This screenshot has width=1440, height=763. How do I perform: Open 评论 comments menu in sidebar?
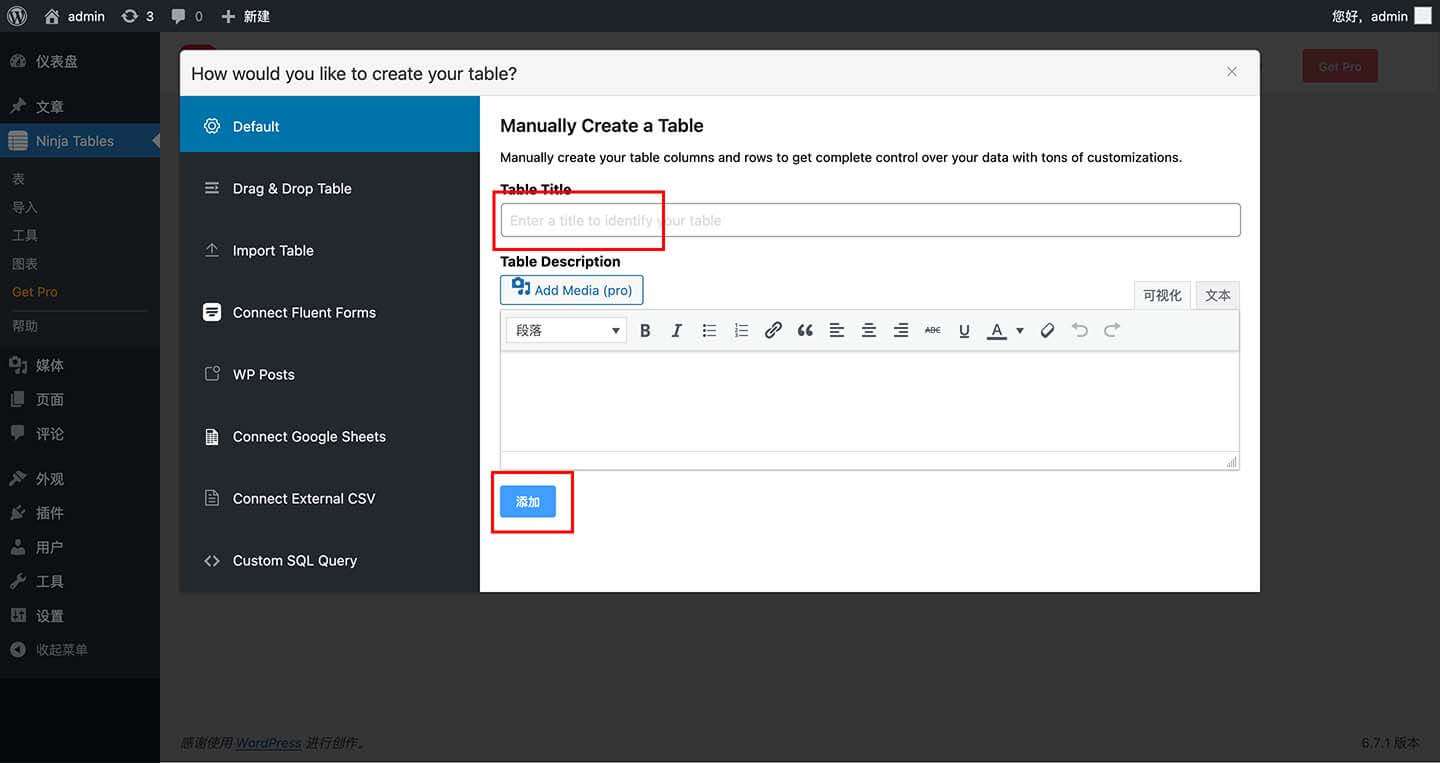coord(80,434)
